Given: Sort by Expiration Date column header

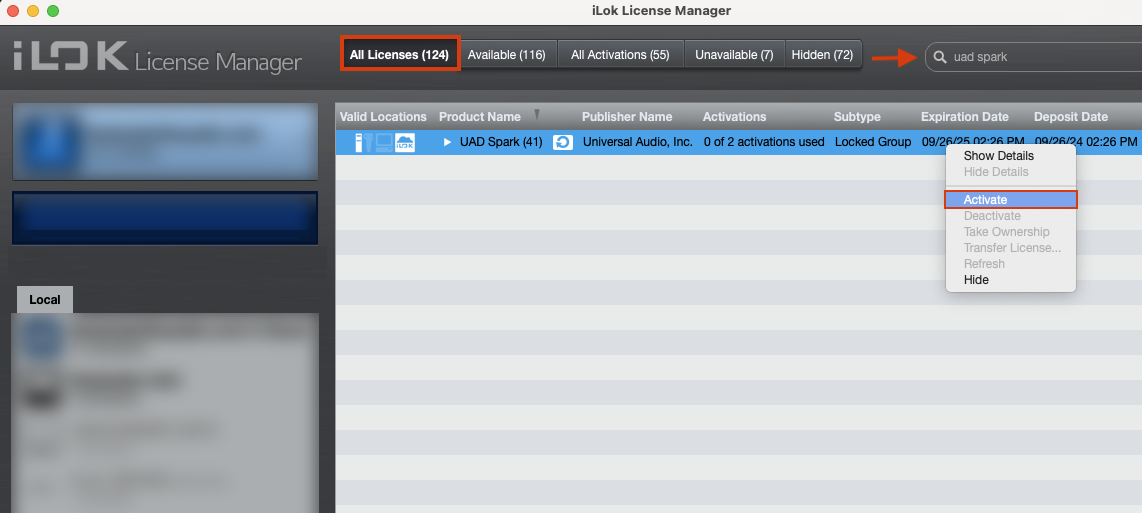Looking at the screenshot, I should 964,117.
